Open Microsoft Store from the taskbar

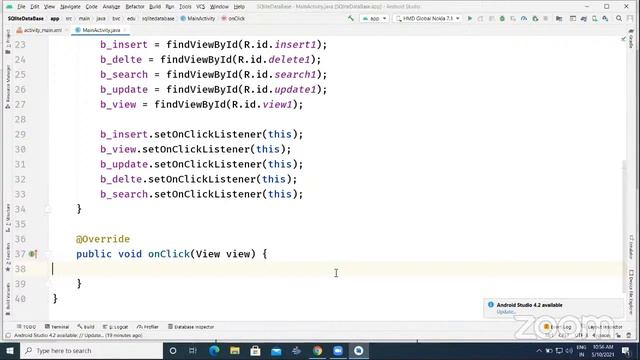point(256,351)
